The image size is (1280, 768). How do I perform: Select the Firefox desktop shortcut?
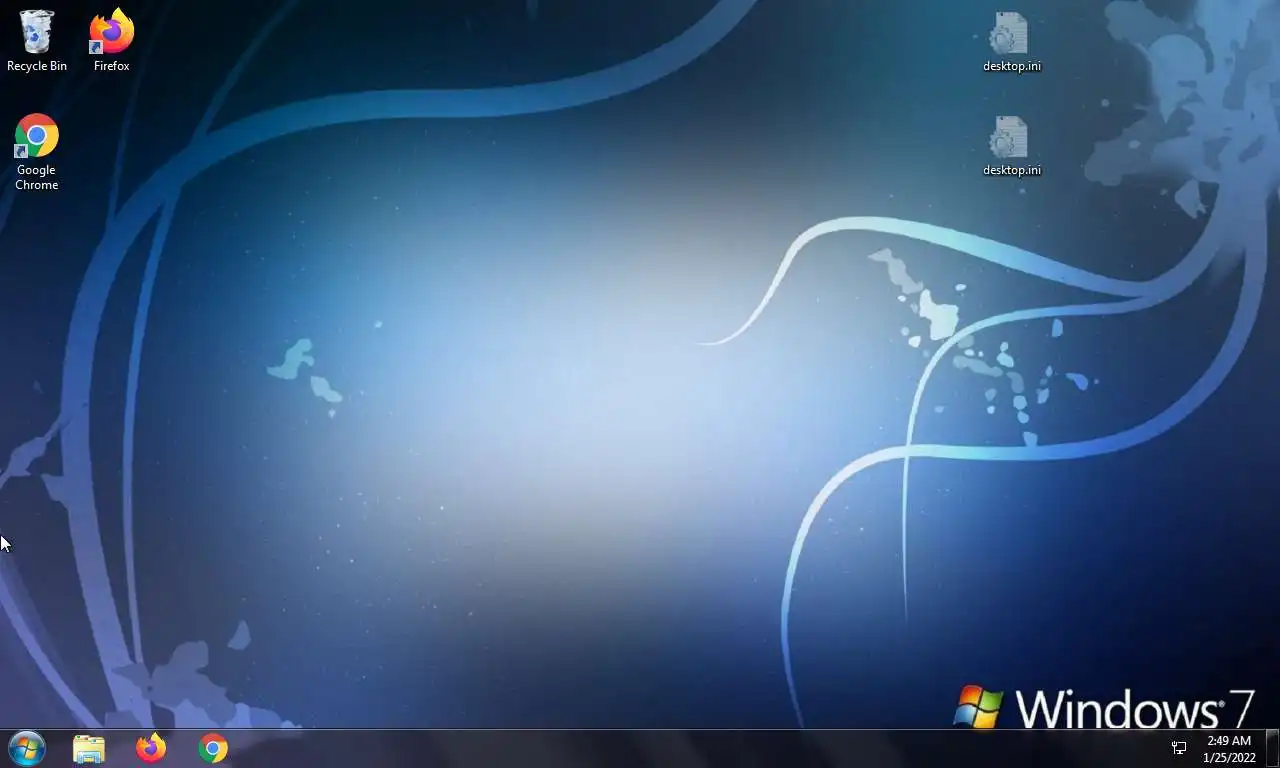(112, 41)
